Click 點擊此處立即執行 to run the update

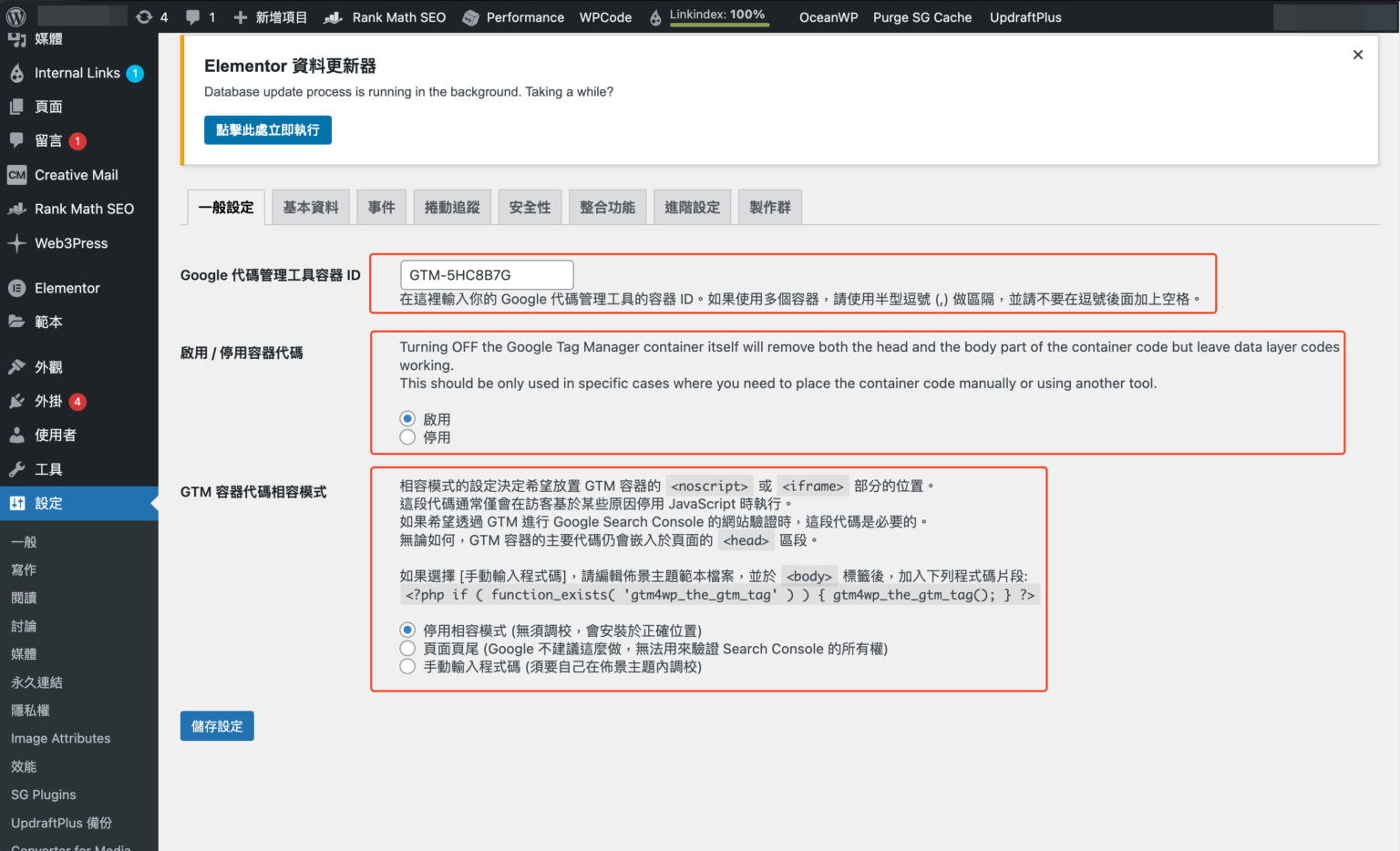[x=267, y=129]
